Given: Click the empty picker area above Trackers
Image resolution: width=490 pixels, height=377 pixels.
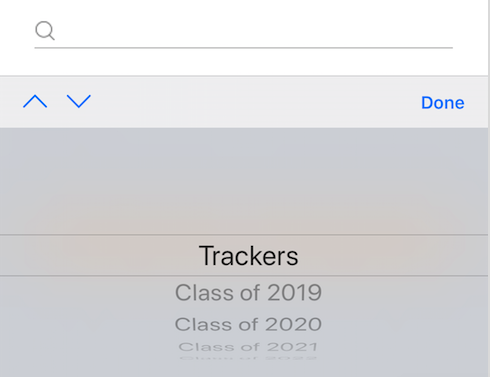Looking at the screenshot, I should pyautogui.click(x=244, y=182).
